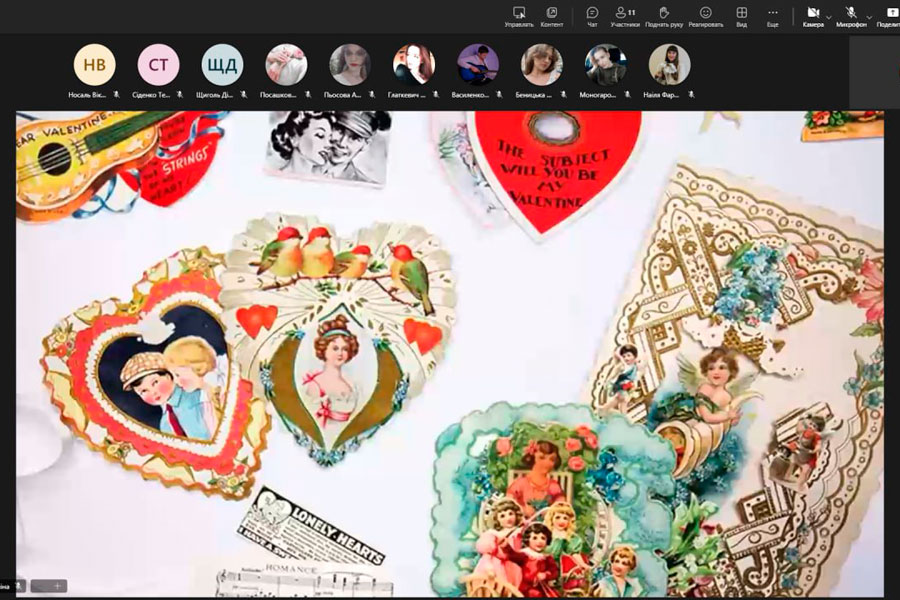Click the zoom control at bottom-left of shared content
The height and width of the screenshot is (600, 900).
49,586
